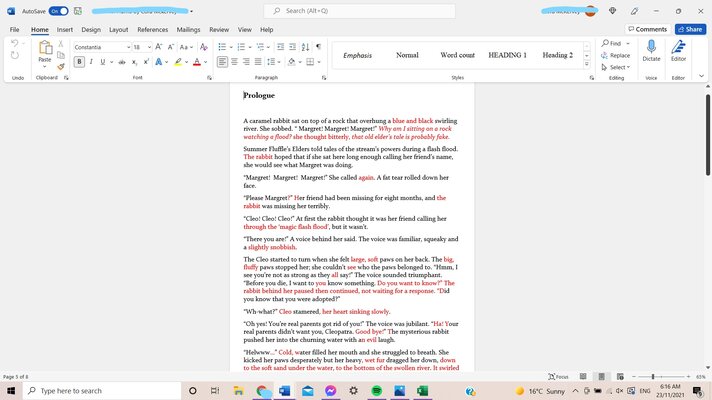Switch AutoSave toggle off
Image resolution: width=712 pixels, height=400 pixels.
point(59,11)
